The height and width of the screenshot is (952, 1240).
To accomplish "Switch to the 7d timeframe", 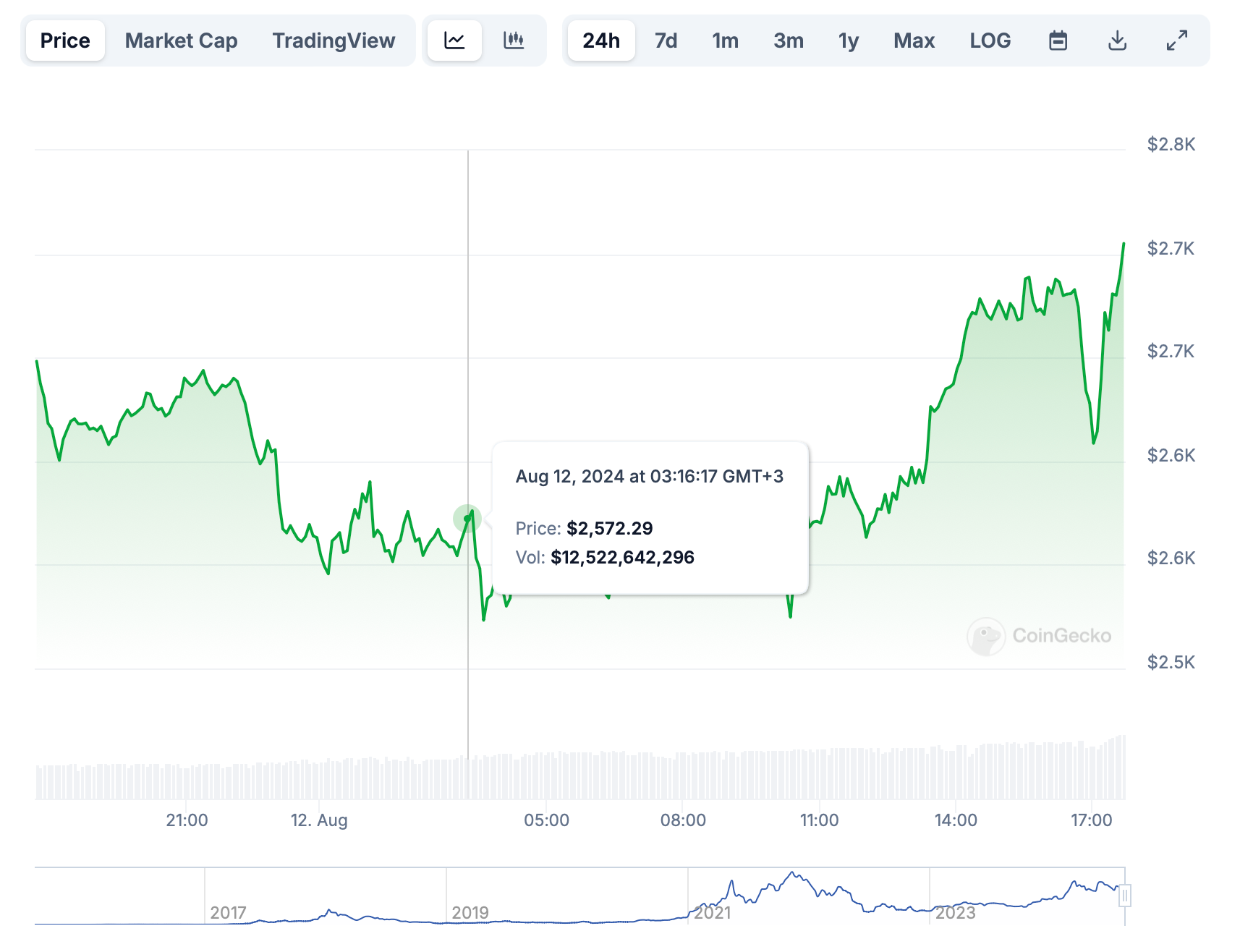I will tap(665, 41).
